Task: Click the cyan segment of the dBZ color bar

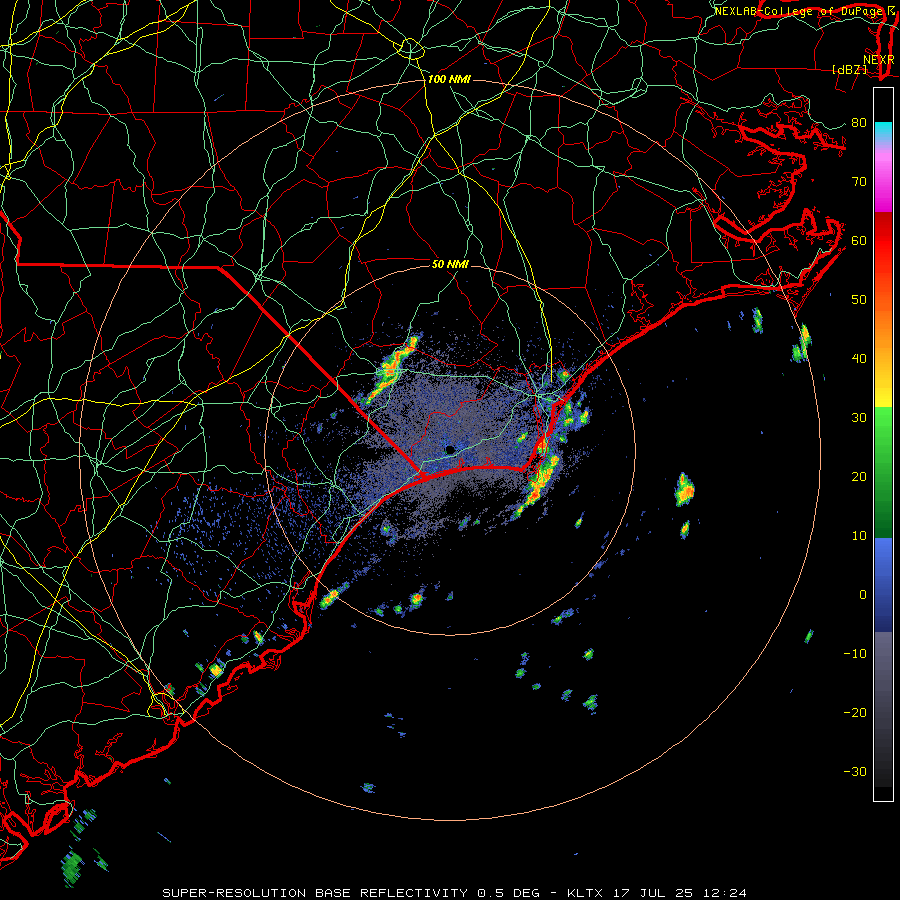Action: click(883, 131)
